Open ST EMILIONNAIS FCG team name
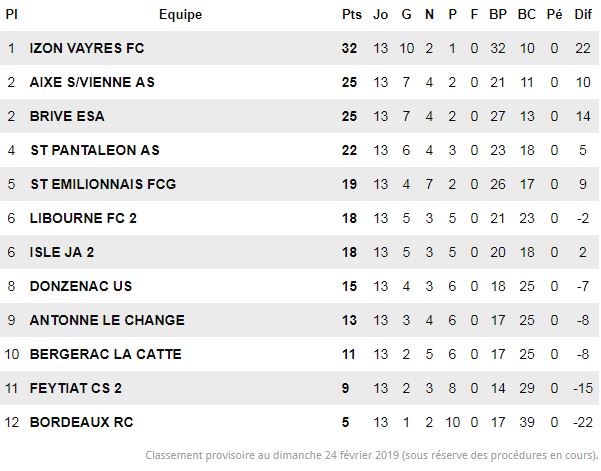 tap(103, 184)
